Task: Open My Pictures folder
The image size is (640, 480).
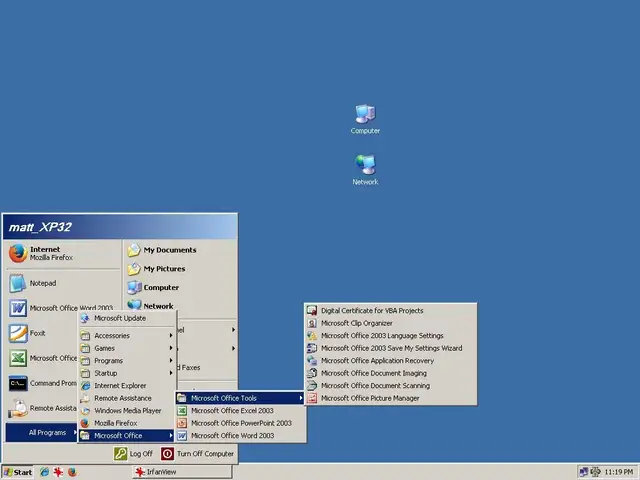Action: pos(156,269)
